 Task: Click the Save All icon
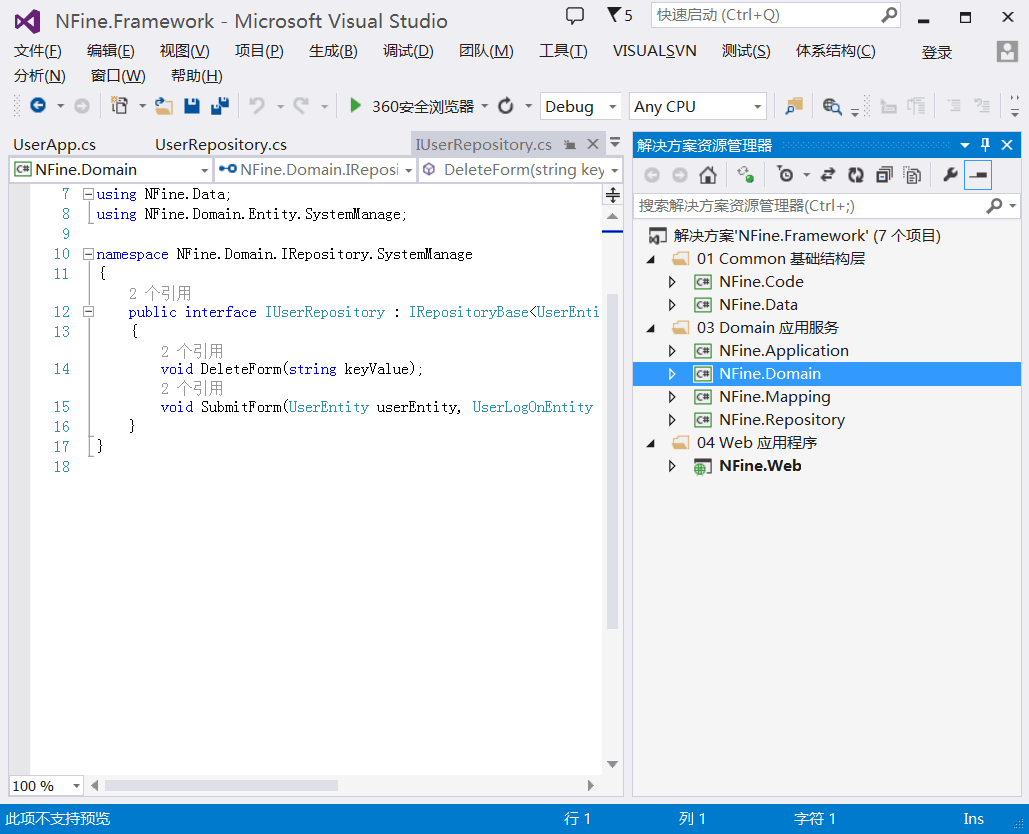220,106
